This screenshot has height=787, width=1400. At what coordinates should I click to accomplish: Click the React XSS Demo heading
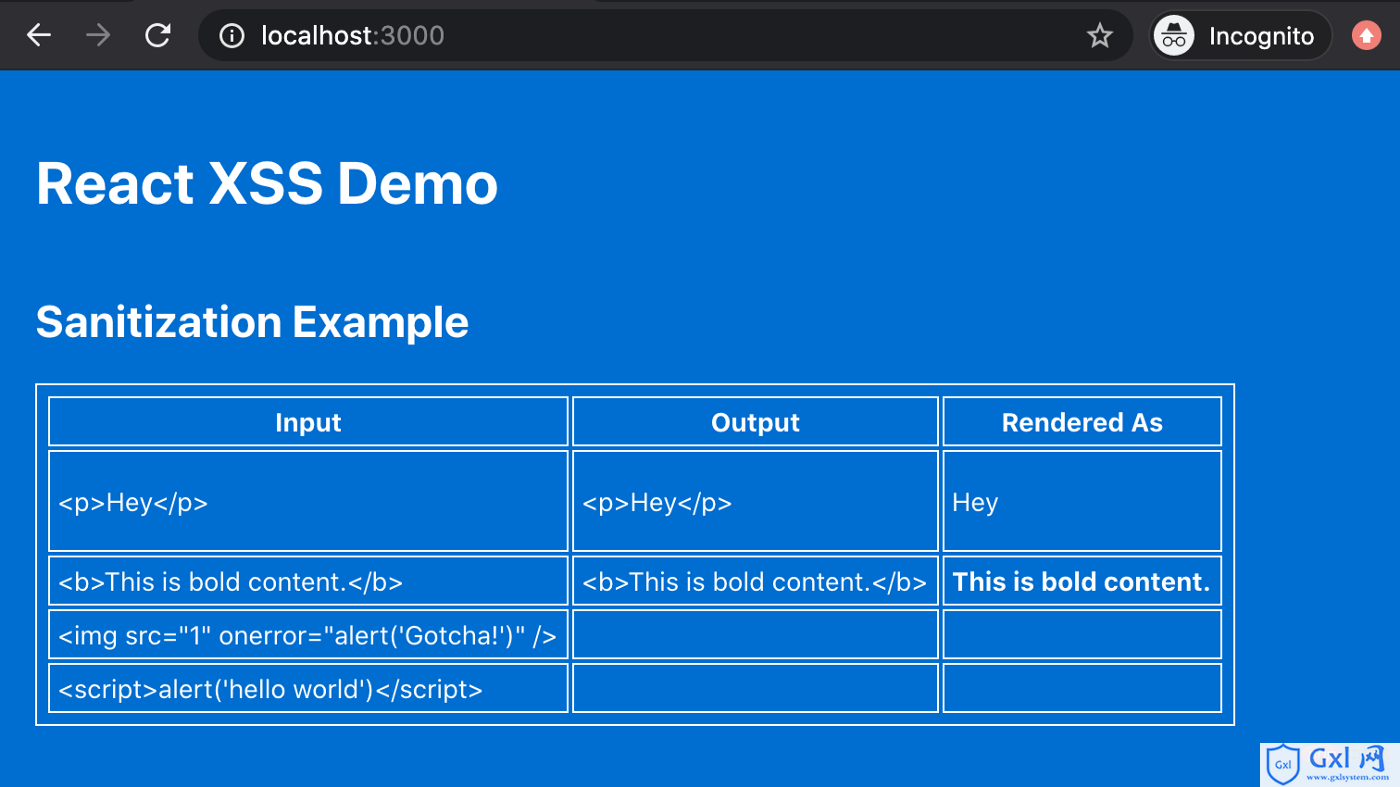(x=267, y=184)
